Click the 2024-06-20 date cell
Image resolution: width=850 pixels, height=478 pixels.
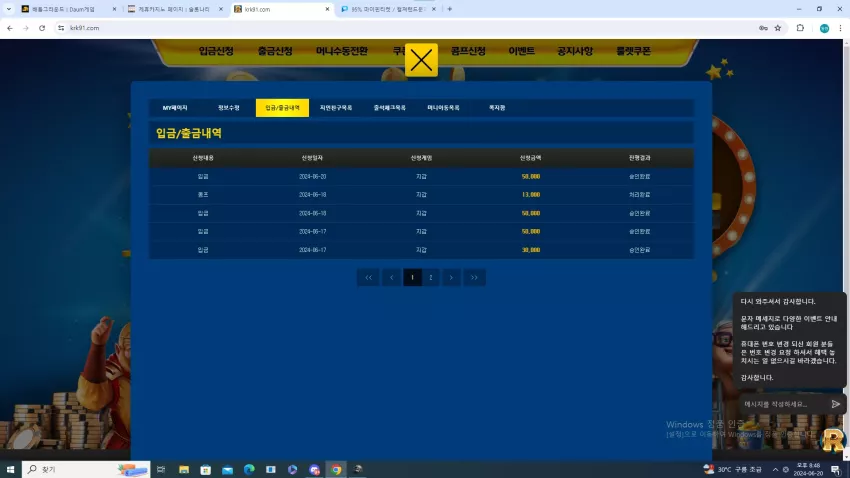pyautogui.click(x=312, y=177)
